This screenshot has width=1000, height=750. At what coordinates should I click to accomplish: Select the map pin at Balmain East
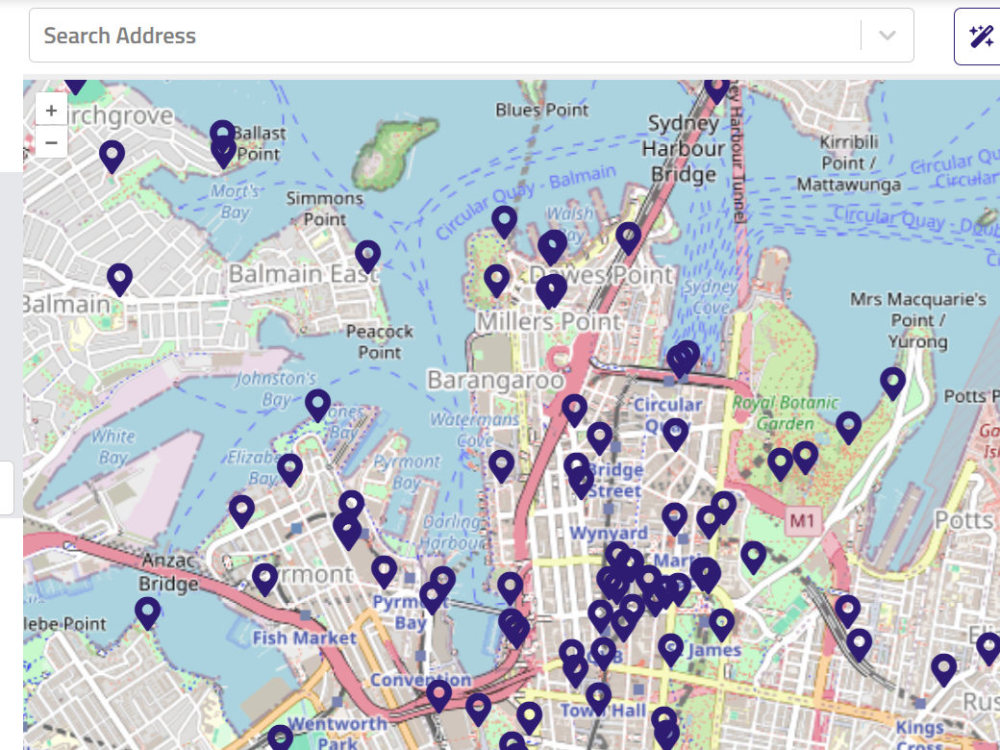[368, 256]
